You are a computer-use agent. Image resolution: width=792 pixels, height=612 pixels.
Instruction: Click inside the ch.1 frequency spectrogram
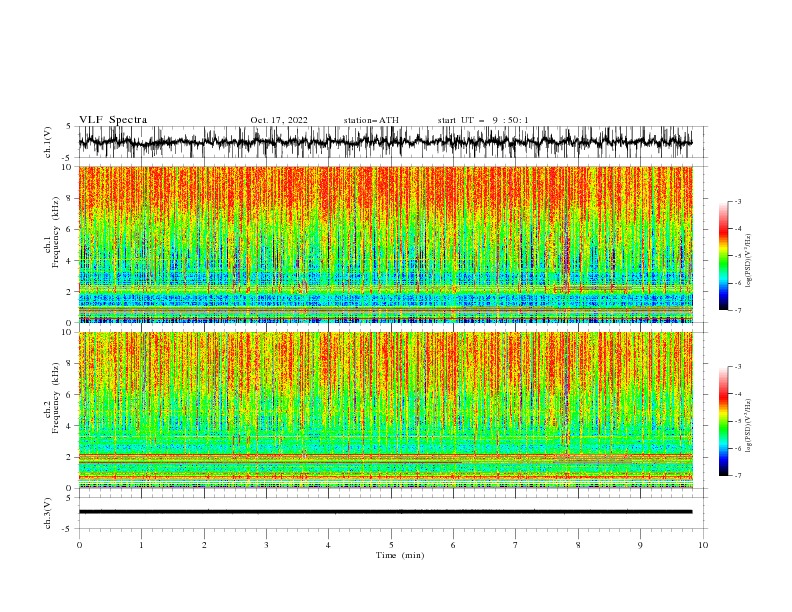pos(385,244)
